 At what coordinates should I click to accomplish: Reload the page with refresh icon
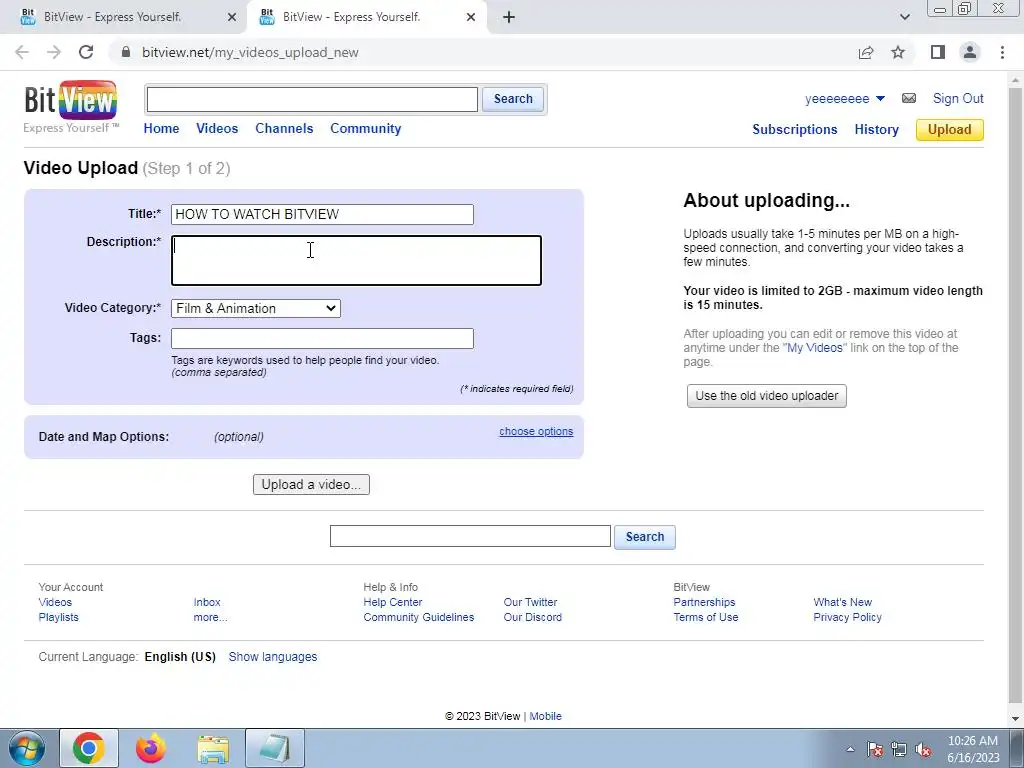click(86, 52)
